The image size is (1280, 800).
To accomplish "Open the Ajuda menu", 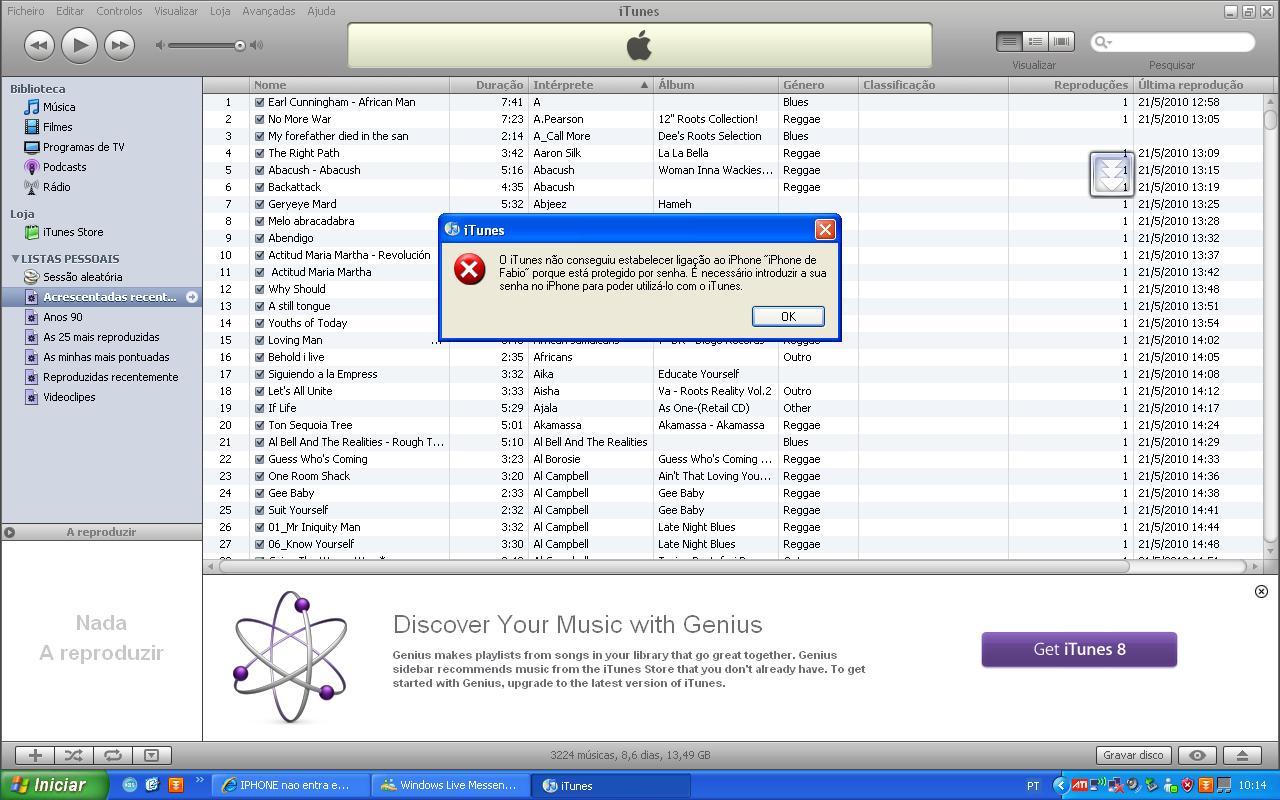I will (321, 11).
